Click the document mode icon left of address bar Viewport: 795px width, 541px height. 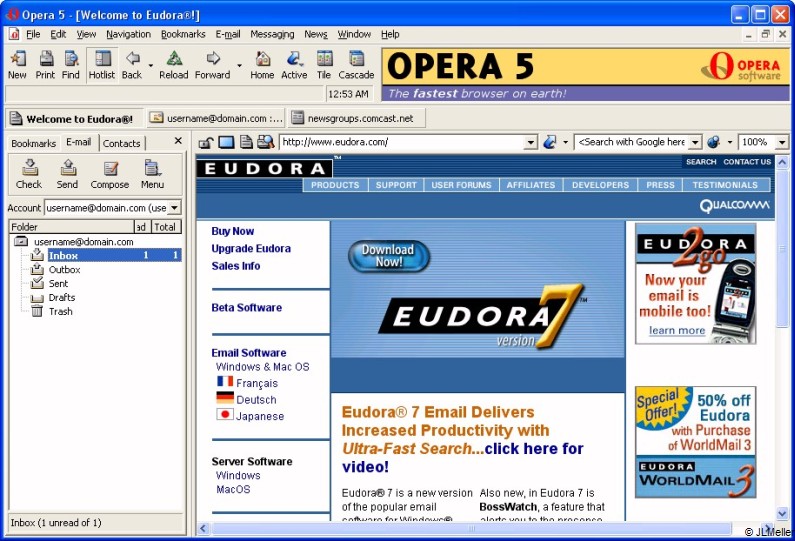tap(246, 142)
